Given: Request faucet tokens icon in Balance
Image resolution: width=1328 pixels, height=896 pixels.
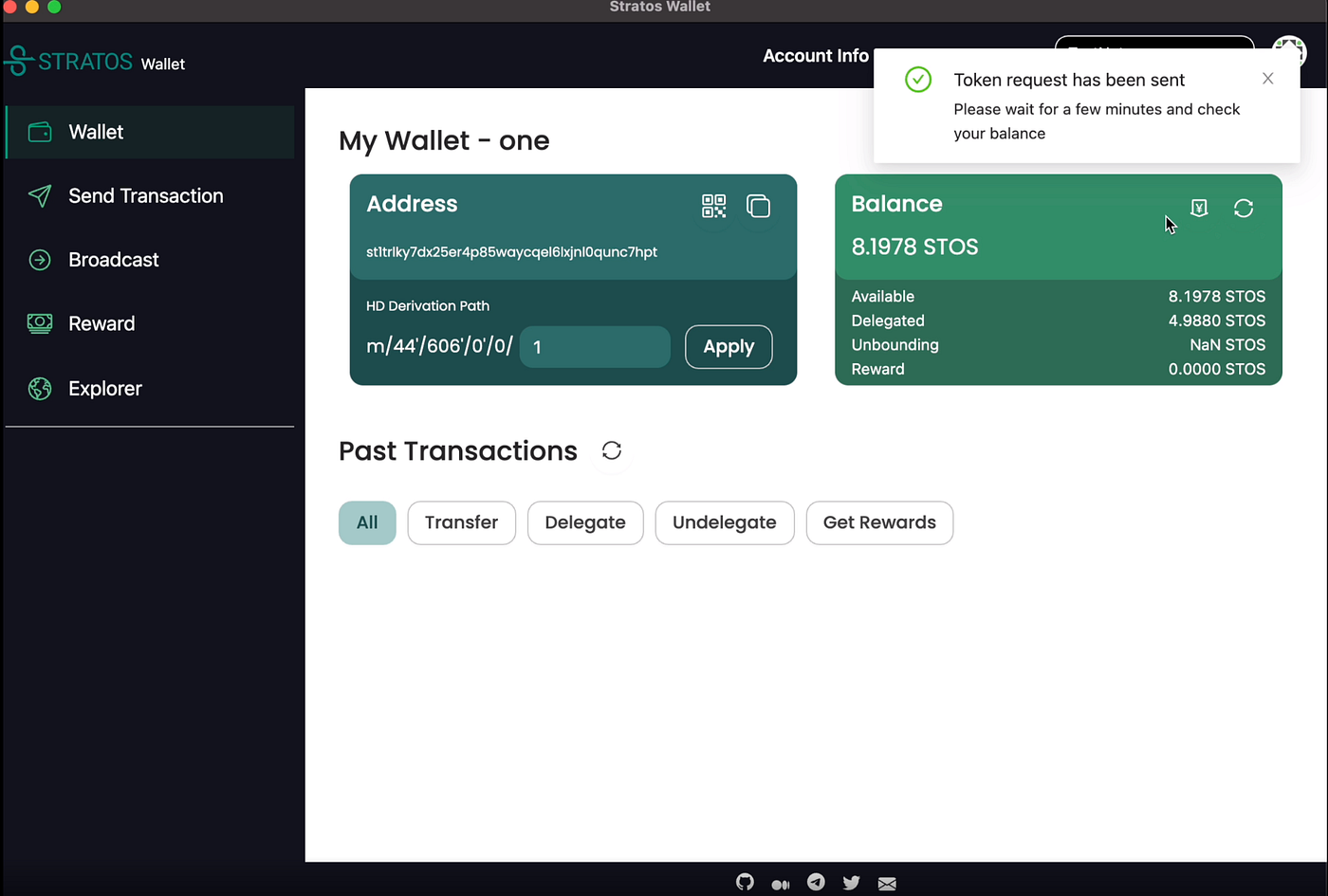Looking at the screenshot, I should click(x=1199, y=208).
